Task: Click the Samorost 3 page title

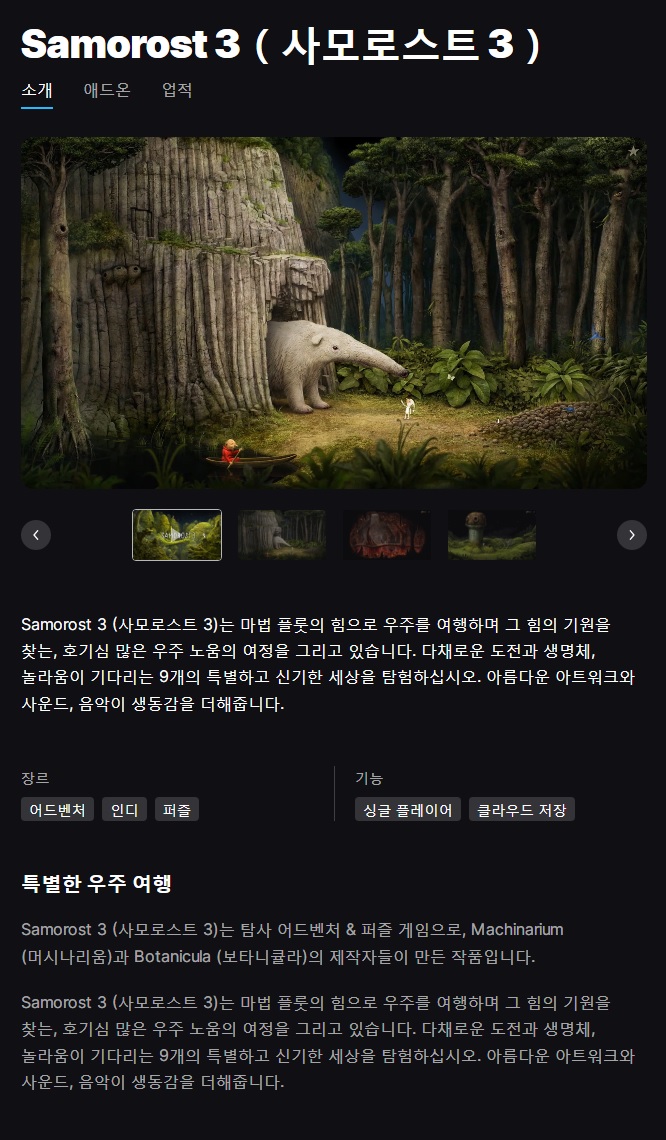Action: click(x=281, y=44)
